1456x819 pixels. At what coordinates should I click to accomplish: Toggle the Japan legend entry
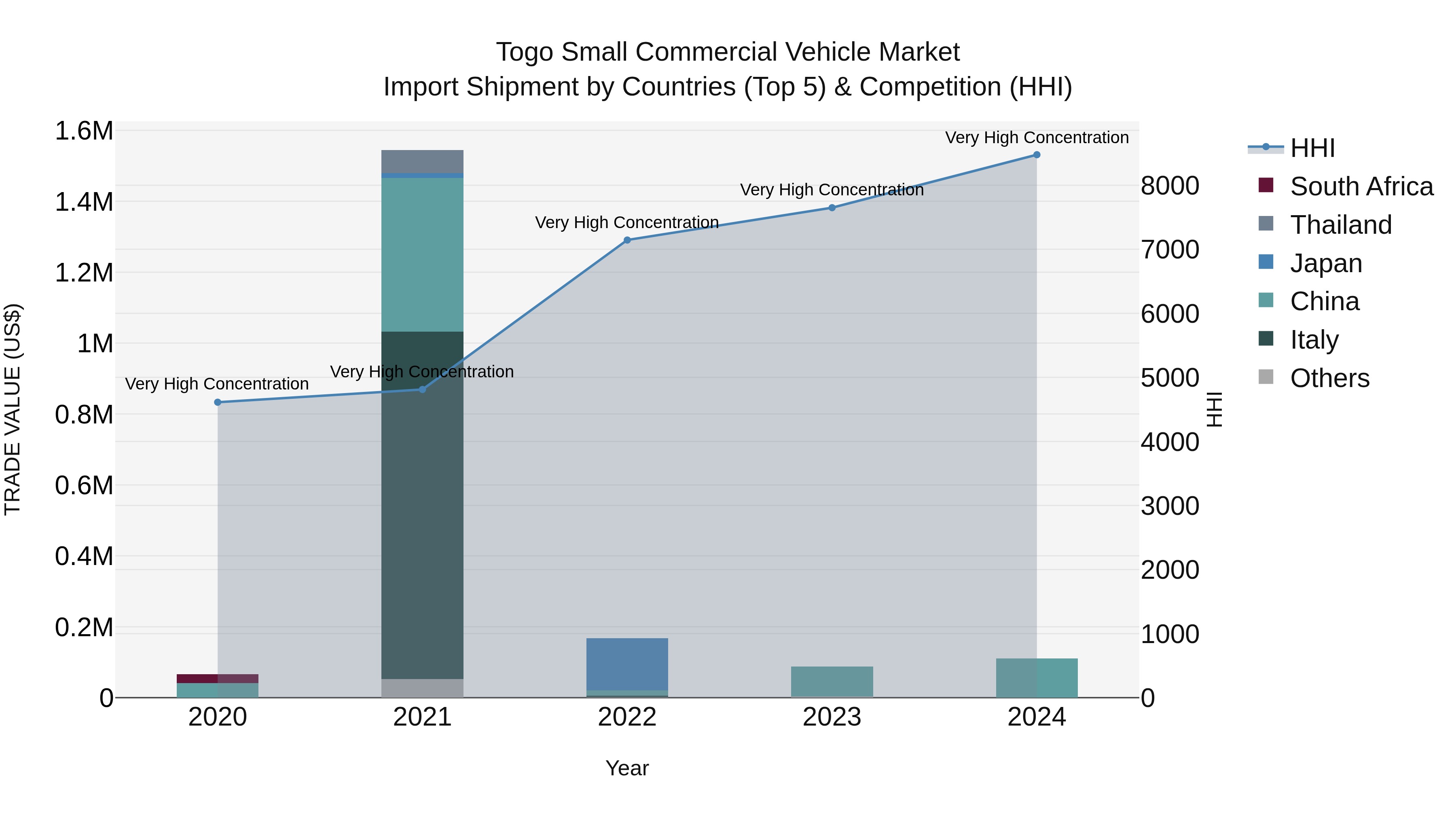[1310, 263]
